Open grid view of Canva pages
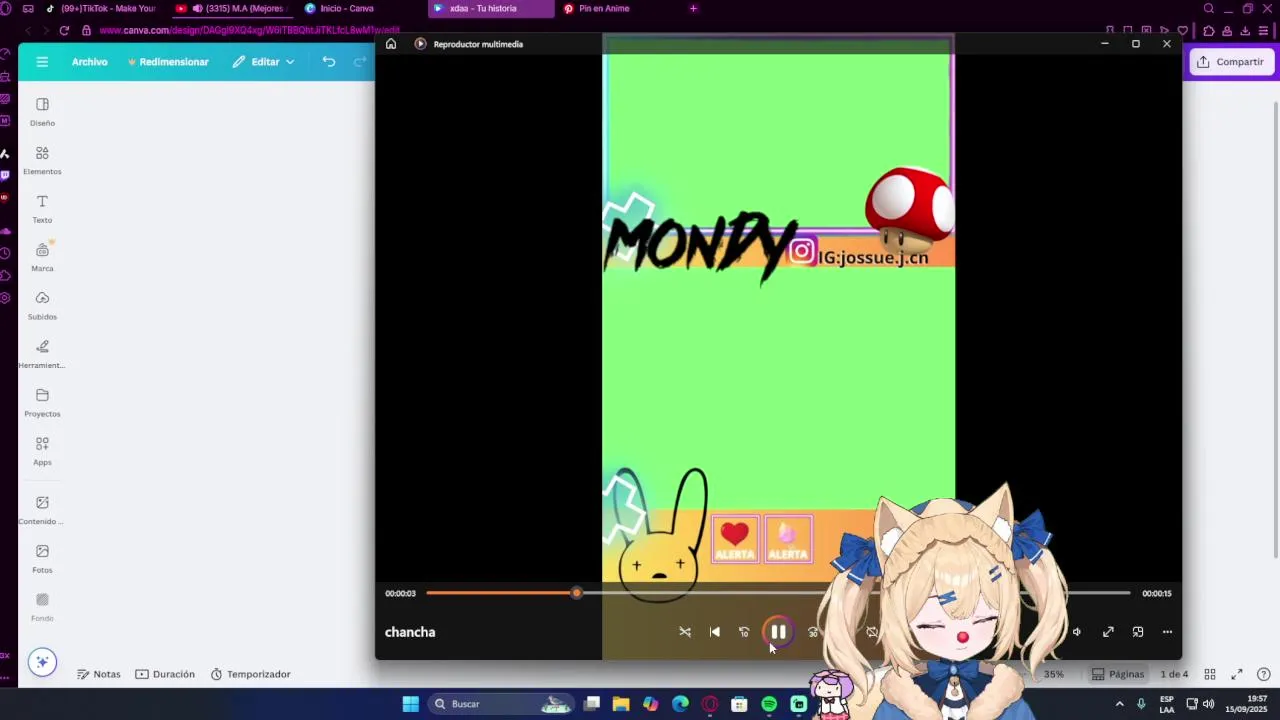 click(1210, 674)
